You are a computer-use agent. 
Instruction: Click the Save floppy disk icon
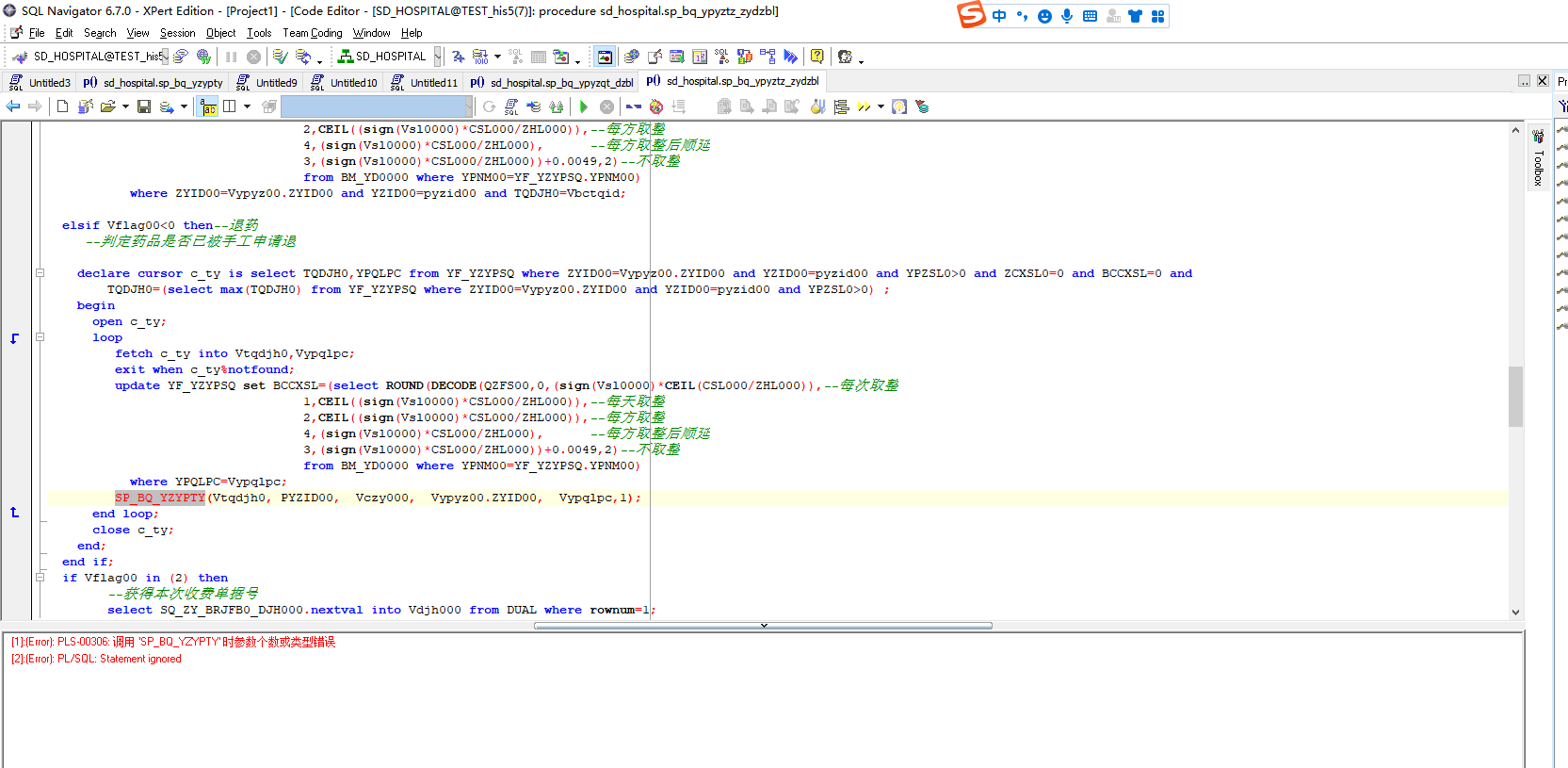coord(144,106)
